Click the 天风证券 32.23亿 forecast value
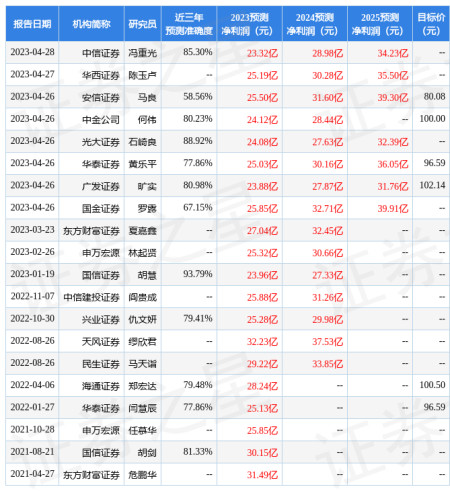Screen dimensions: 450x491 (x=262, y=341)
